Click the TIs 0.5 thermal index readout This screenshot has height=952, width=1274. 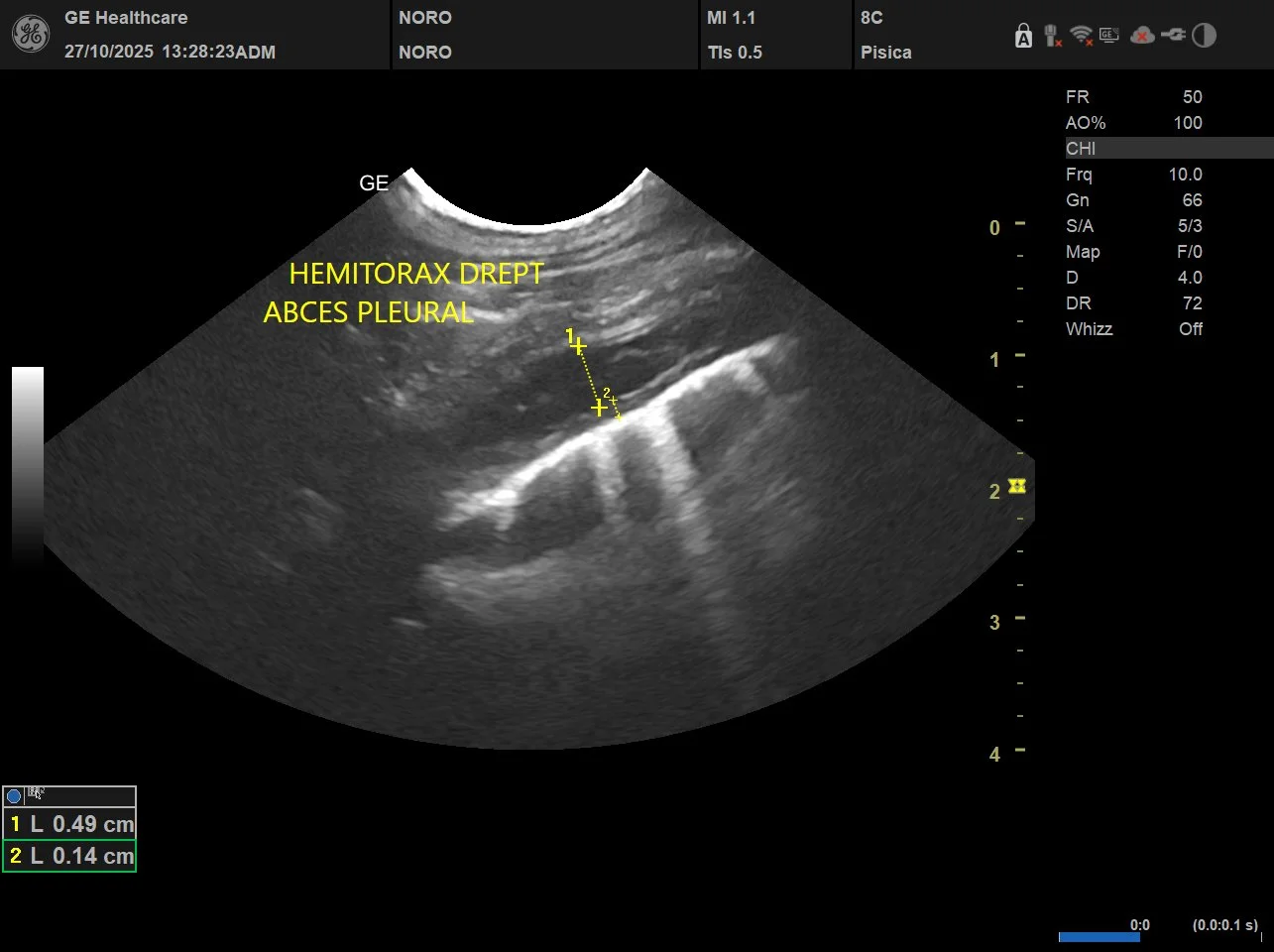pyautogui.click(x=735, y=53)
